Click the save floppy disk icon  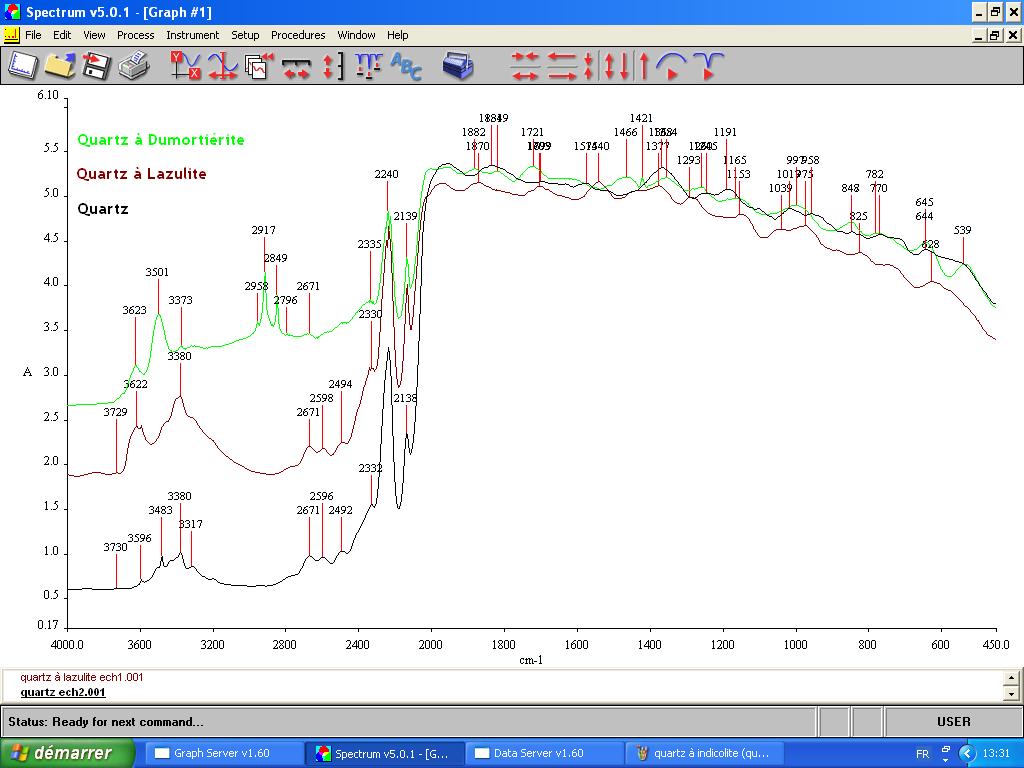coord(96,66)
